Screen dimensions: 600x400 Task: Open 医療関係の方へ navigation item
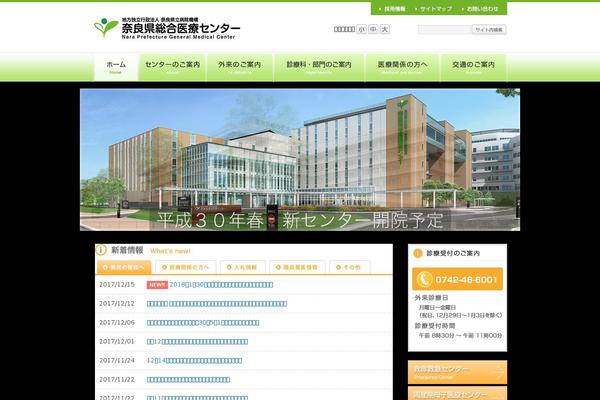pos(403,67)
